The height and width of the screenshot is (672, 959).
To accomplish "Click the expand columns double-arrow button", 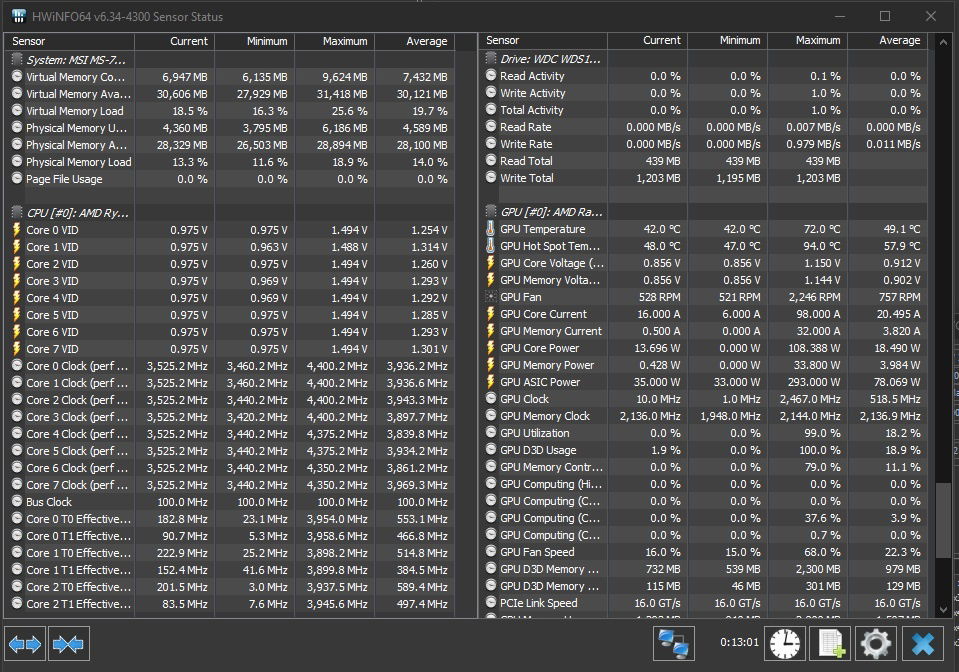I will click(x=24, y=644).
